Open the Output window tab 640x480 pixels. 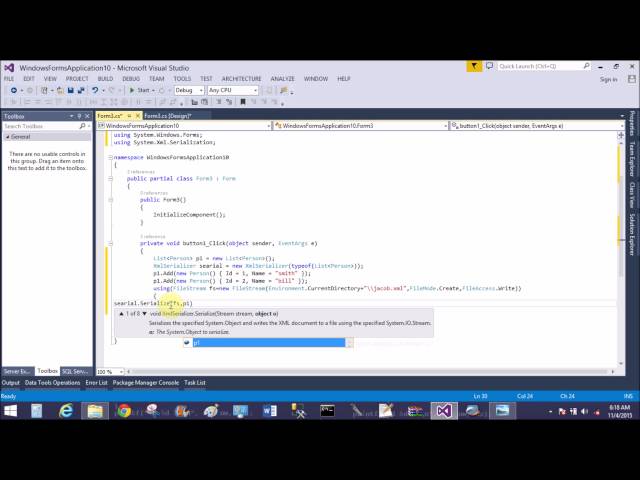pyautogui.click(x=11, y=383)
